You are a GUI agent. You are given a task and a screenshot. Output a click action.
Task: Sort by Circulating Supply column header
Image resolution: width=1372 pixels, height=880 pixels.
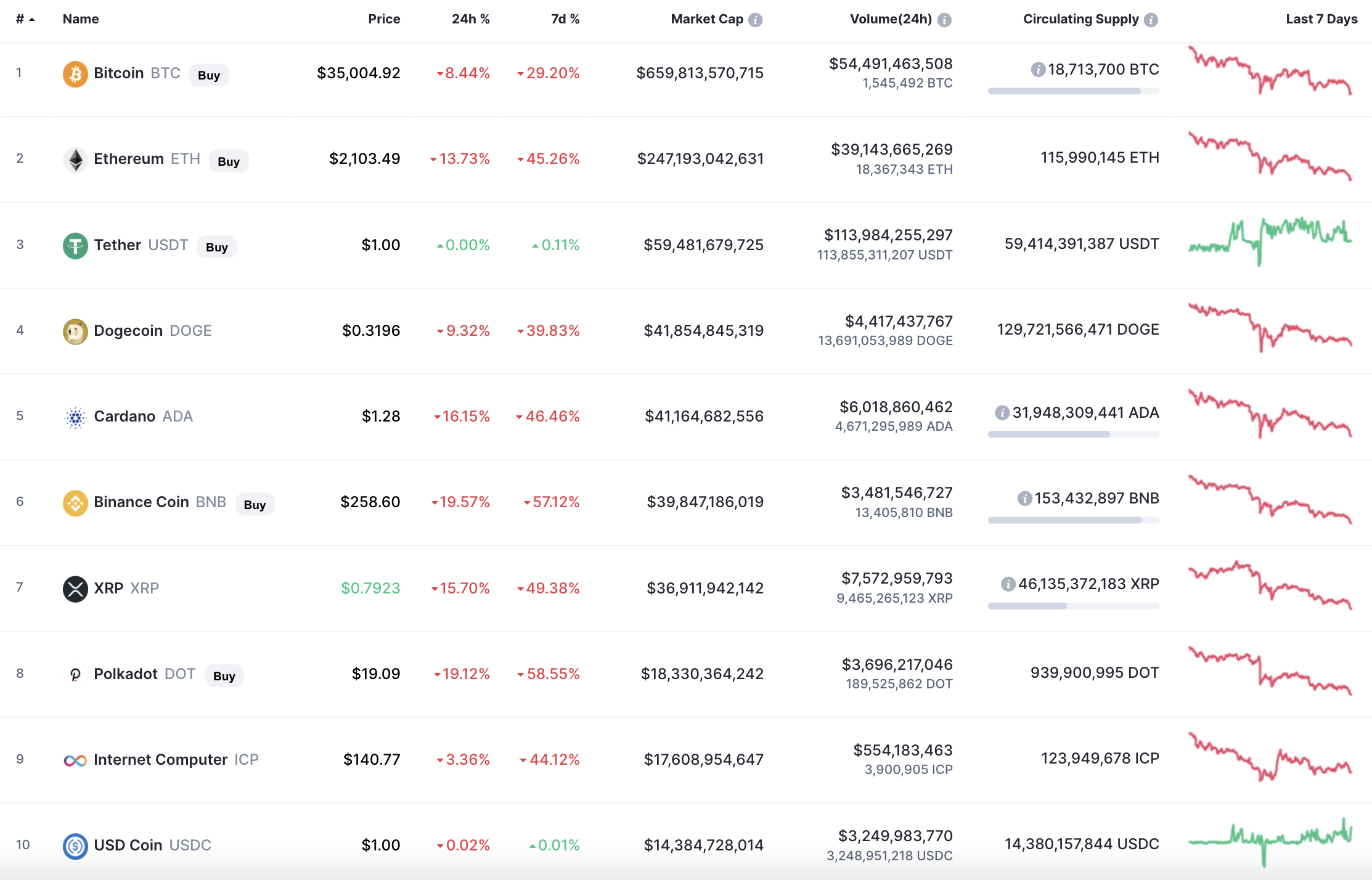pyautogui.click(x=1081, y=19)
